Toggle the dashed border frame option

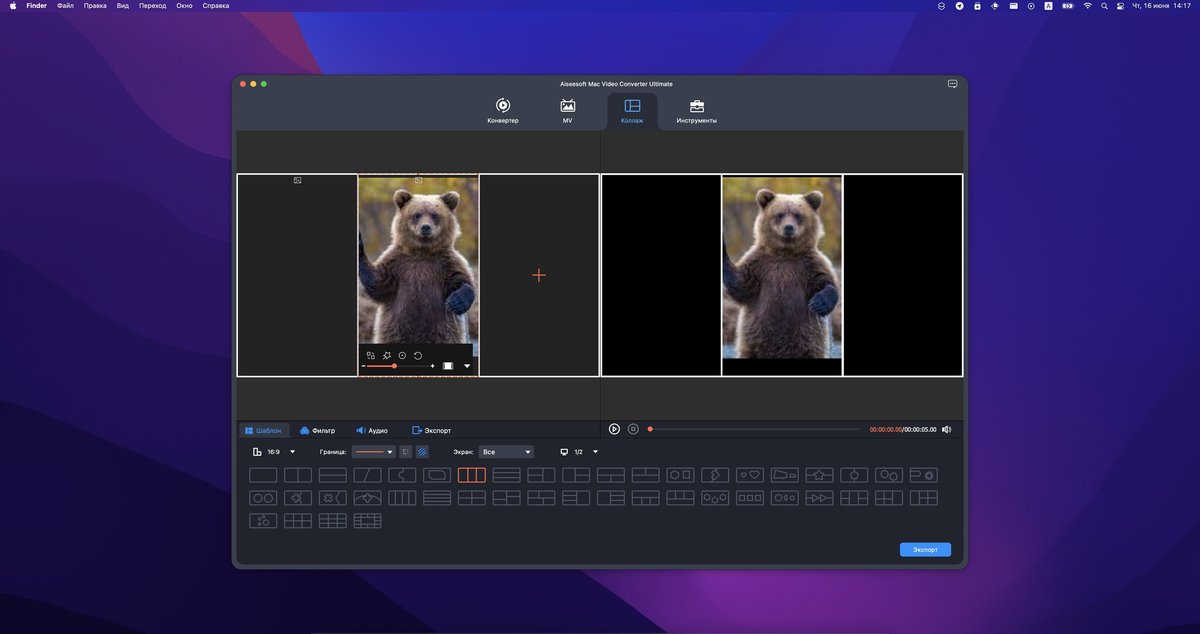click(405, 451)
